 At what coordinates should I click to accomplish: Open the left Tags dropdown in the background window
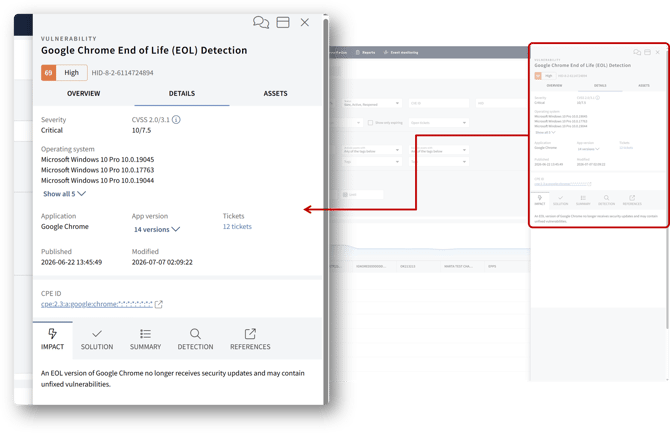(x=371, y=162)
